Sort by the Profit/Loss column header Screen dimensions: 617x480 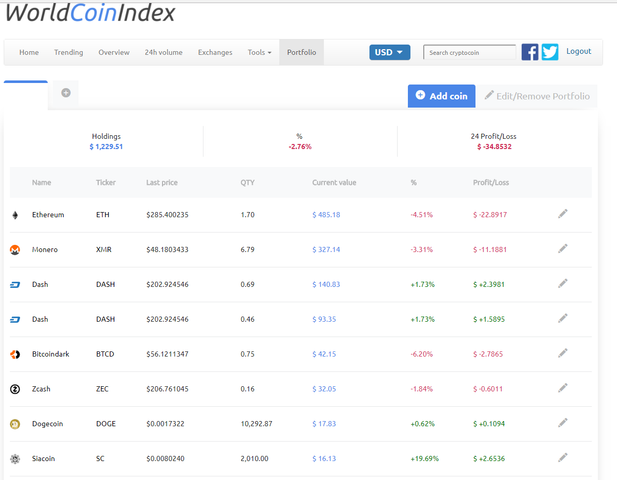(491, 183)
